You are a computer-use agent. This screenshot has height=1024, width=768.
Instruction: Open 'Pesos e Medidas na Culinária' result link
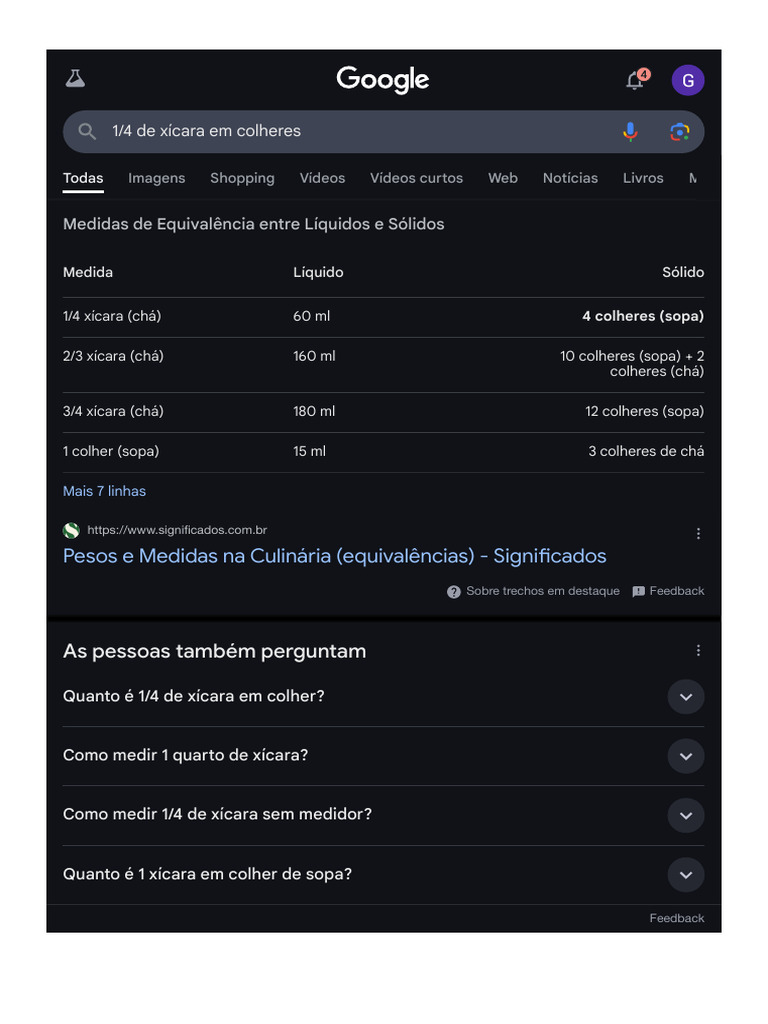pyautogui.click(x=334, y=556)
